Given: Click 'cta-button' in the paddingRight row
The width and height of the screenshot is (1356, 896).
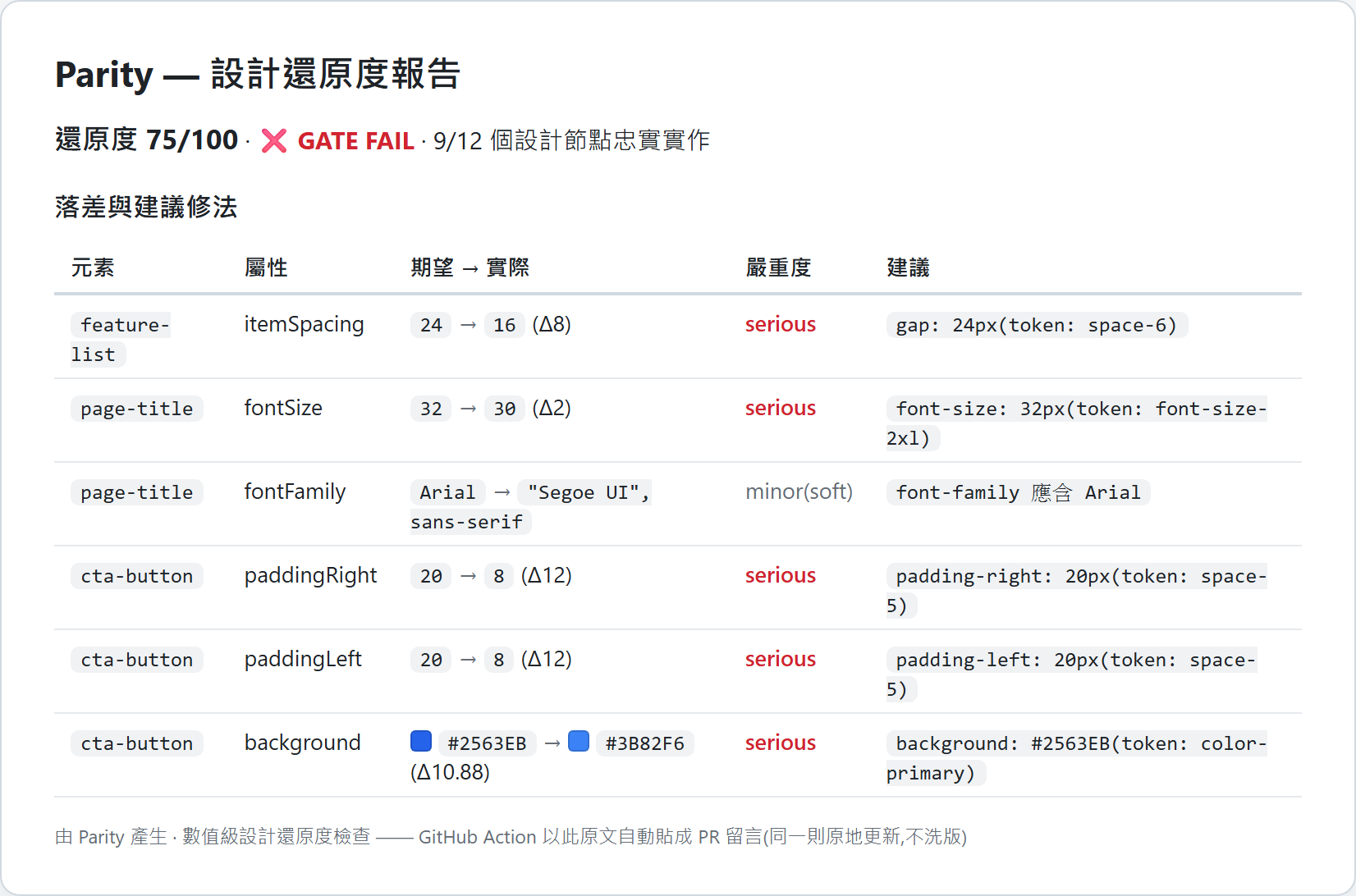Looking at the screenshot, I should (x=137, y=576).
